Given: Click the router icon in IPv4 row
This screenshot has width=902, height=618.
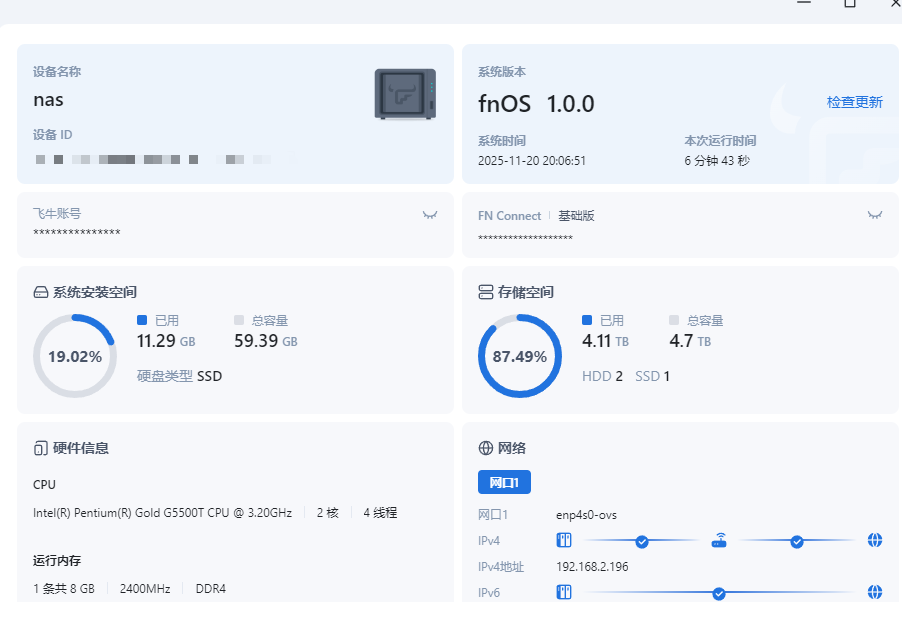Looking at the screenshot, I should pyautogui.click(x=719, y=541).
